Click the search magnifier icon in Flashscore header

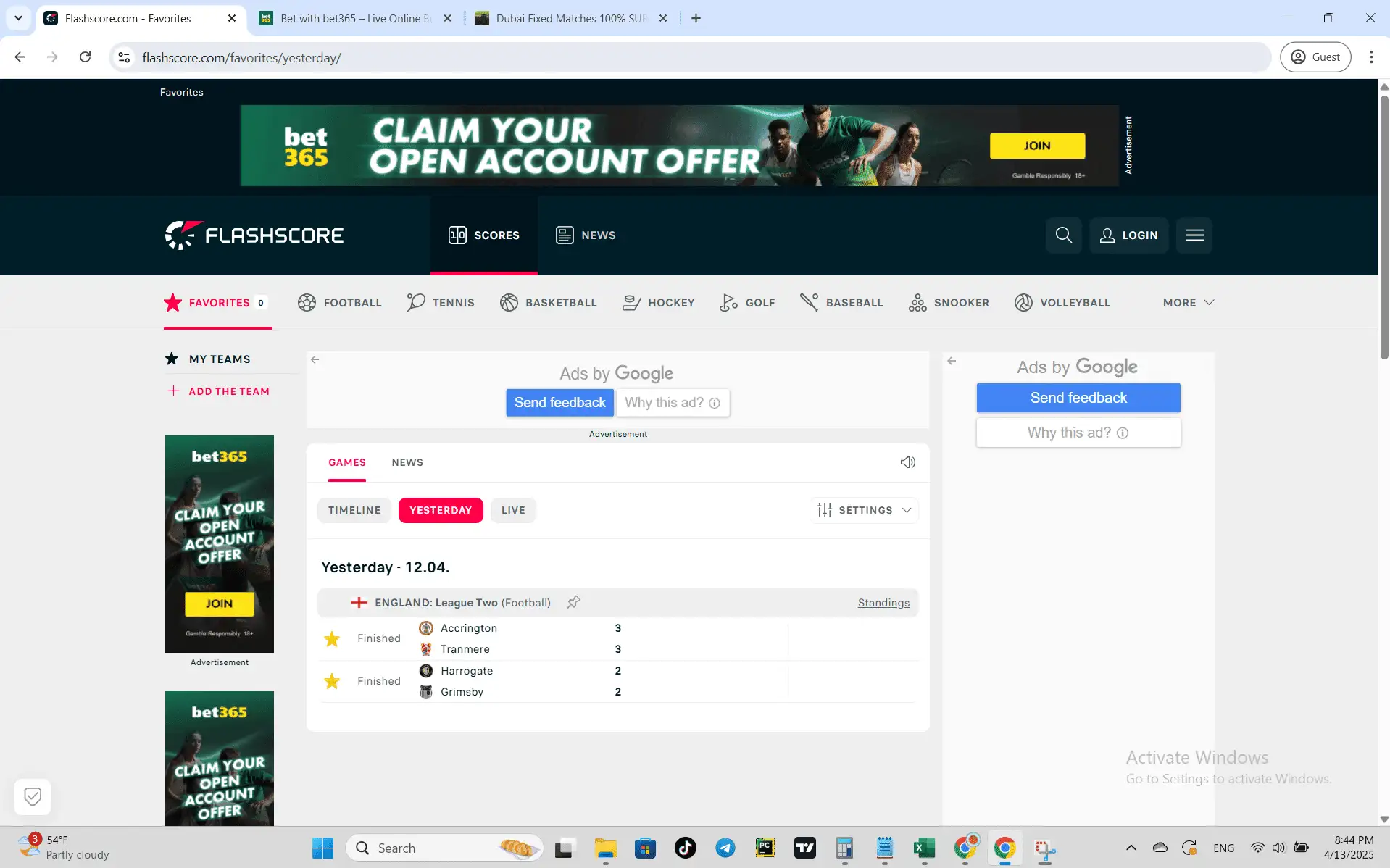pos(1063,235)
